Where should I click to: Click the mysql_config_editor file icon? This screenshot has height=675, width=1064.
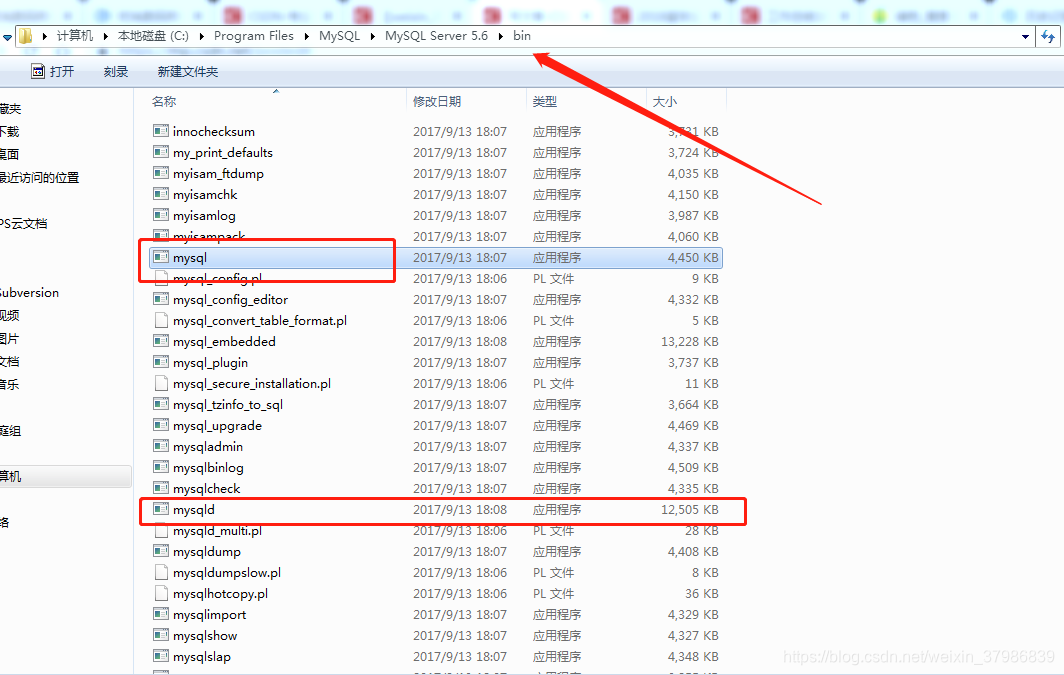click(x=161, y=299)
